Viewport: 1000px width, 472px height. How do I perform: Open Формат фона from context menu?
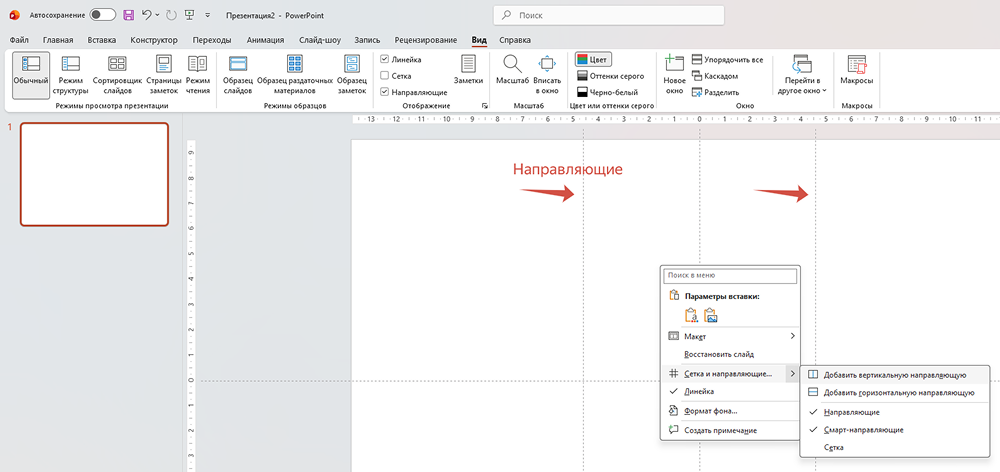point(730,411)
